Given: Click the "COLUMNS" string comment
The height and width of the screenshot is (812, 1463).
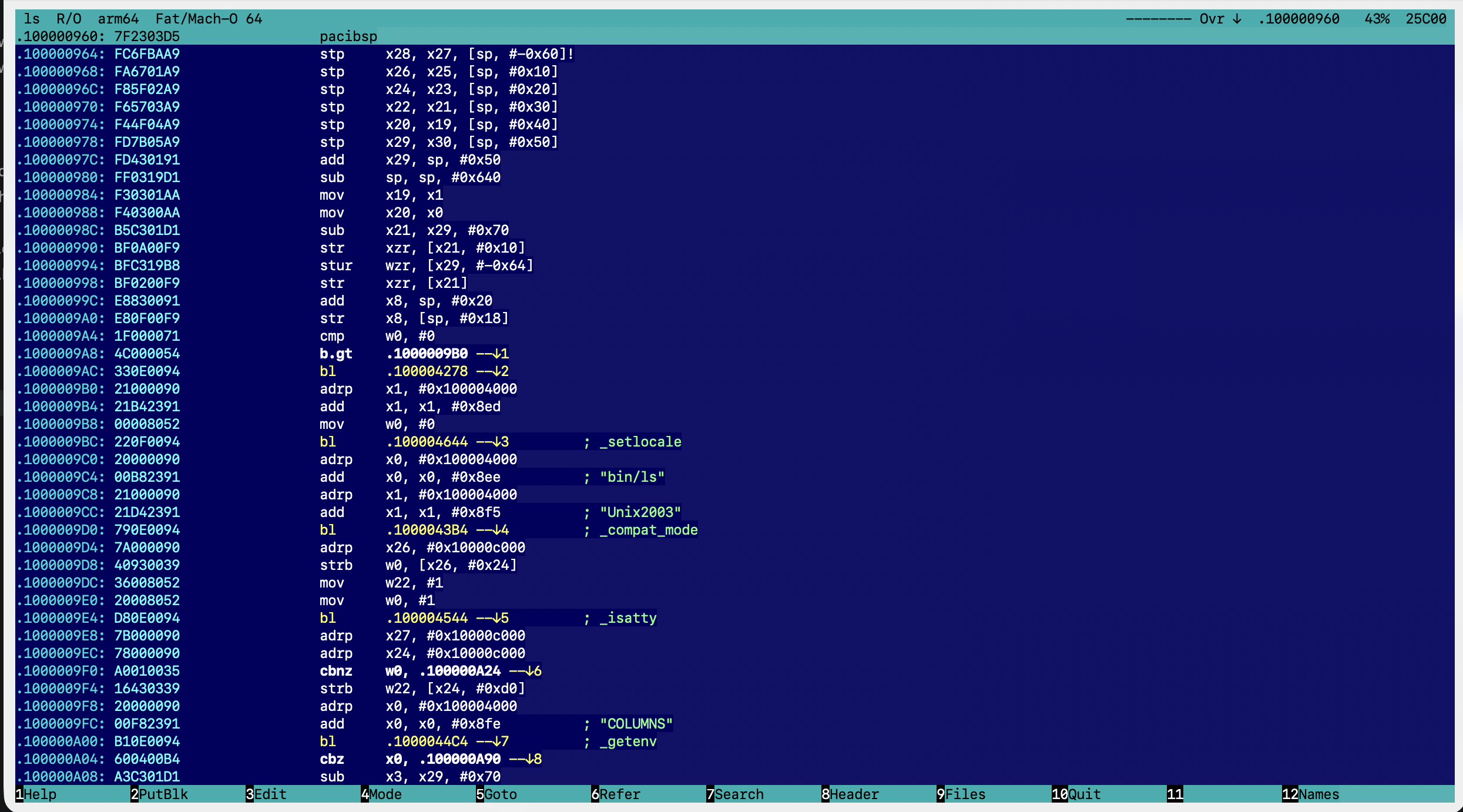Looking at the screenshot, I should (x=636, y=724).
